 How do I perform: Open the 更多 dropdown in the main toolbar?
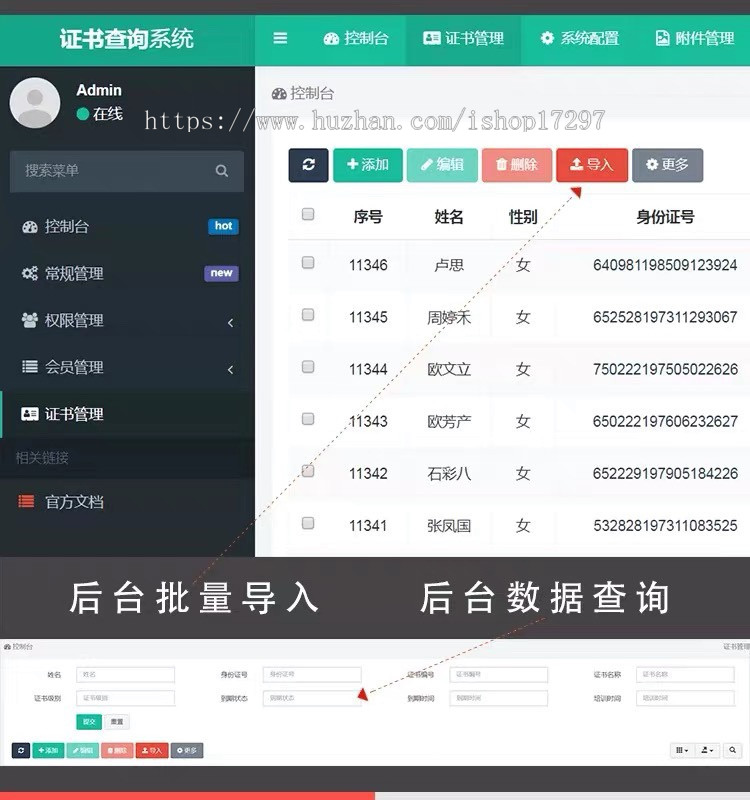tap(667, 165)
